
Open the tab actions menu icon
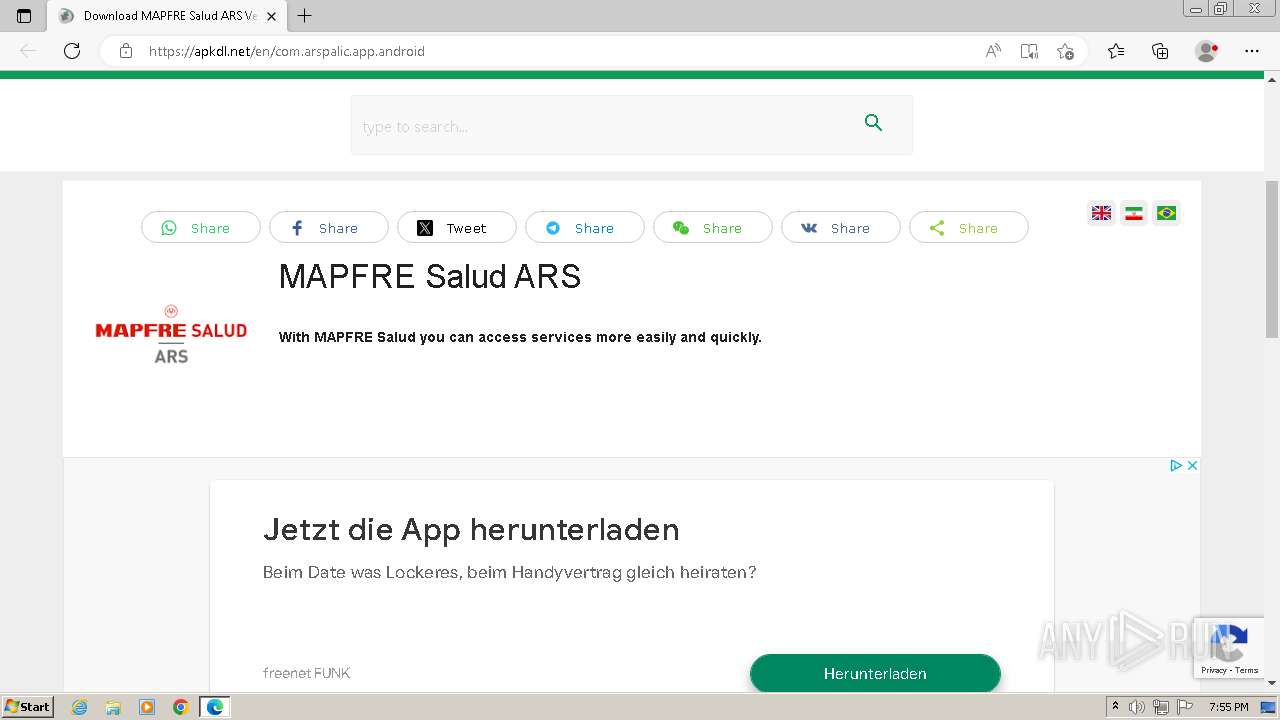click(x=24, y=16)
